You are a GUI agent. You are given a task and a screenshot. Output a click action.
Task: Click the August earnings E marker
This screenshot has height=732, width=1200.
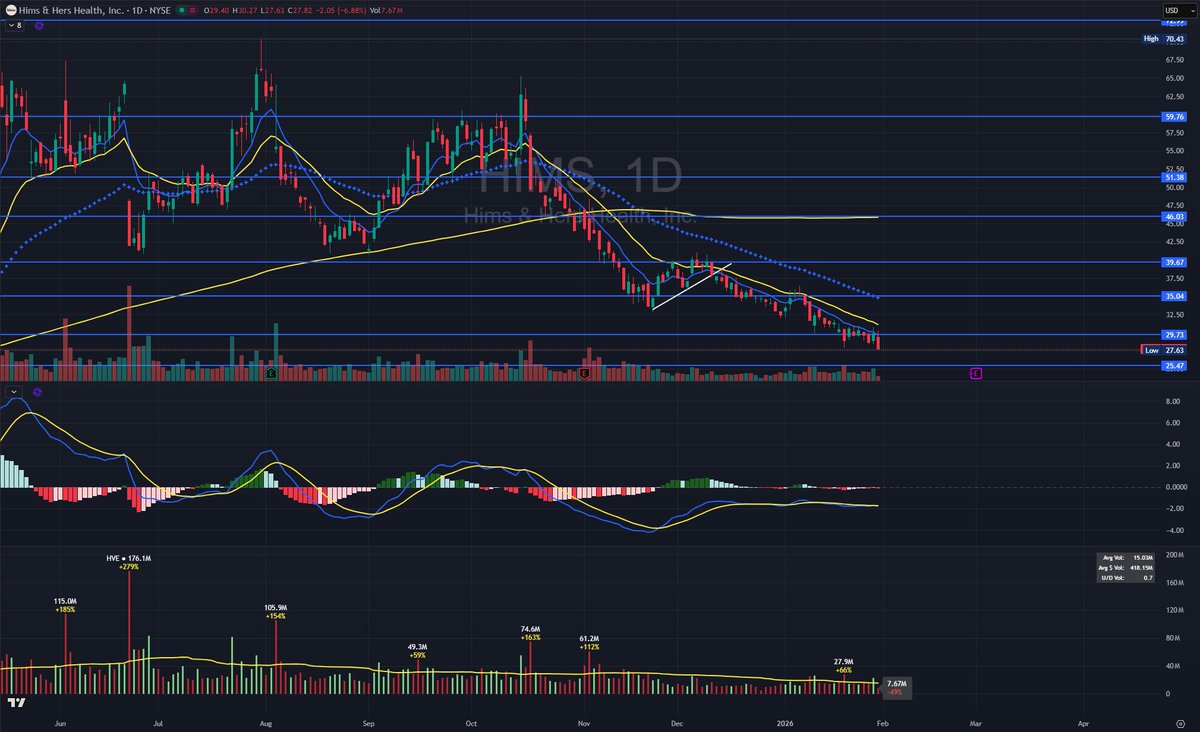pos(272,372)
